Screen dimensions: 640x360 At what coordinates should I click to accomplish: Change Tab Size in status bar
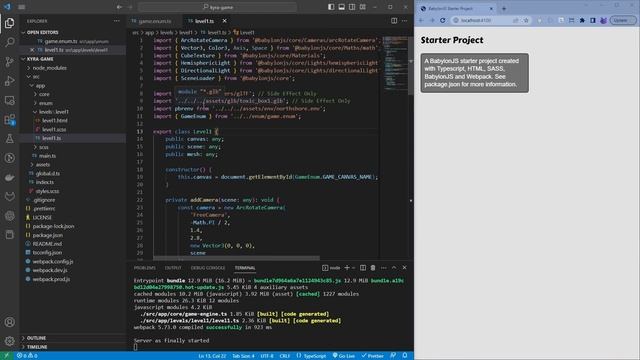click(x=243, y=356)
